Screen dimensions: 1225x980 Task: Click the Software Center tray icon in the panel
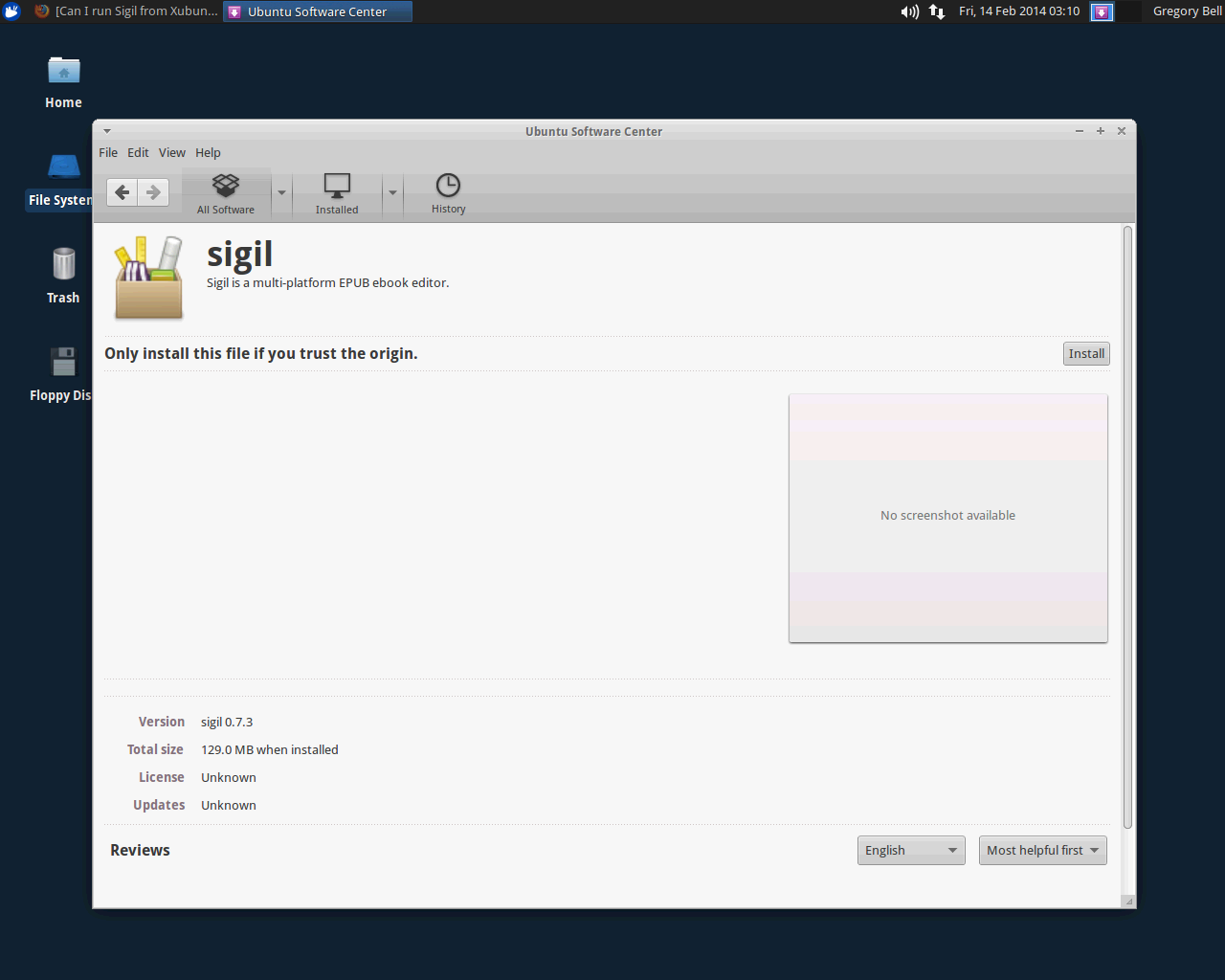(1102, 11)
